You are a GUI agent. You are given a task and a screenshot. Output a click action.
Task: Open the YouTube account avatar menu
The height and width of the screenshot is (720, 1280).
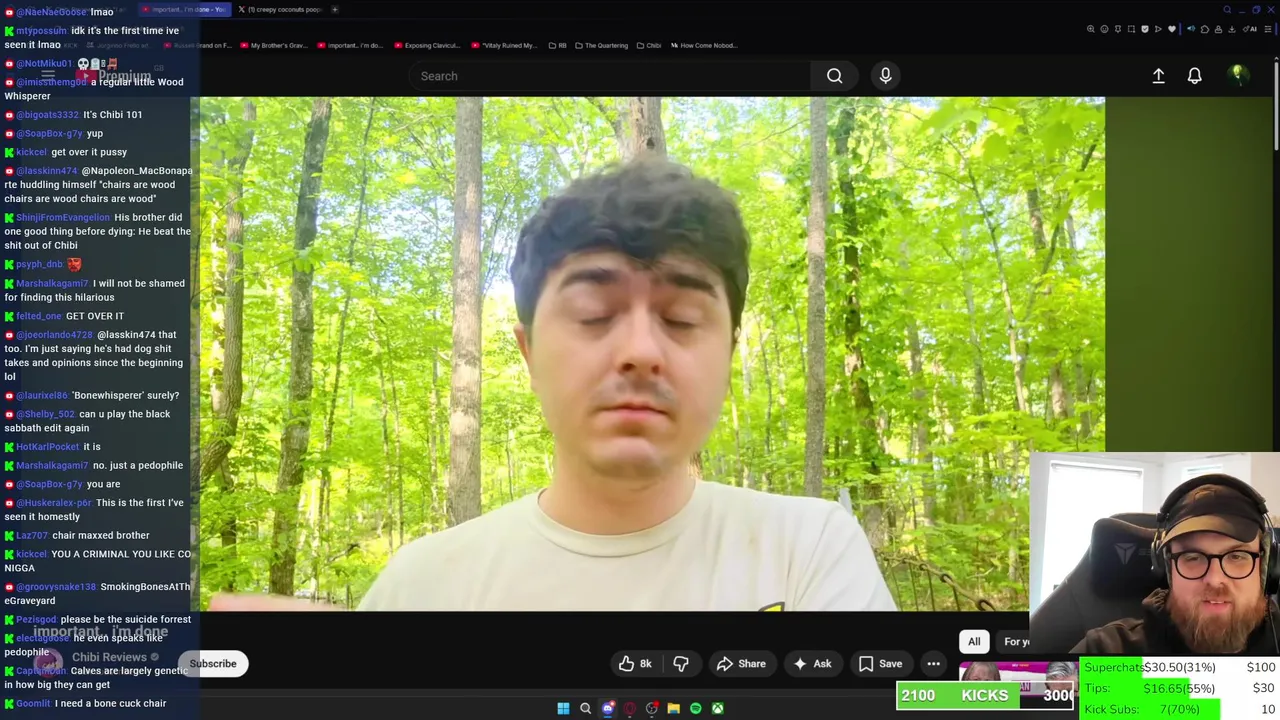click(1237, 75)
